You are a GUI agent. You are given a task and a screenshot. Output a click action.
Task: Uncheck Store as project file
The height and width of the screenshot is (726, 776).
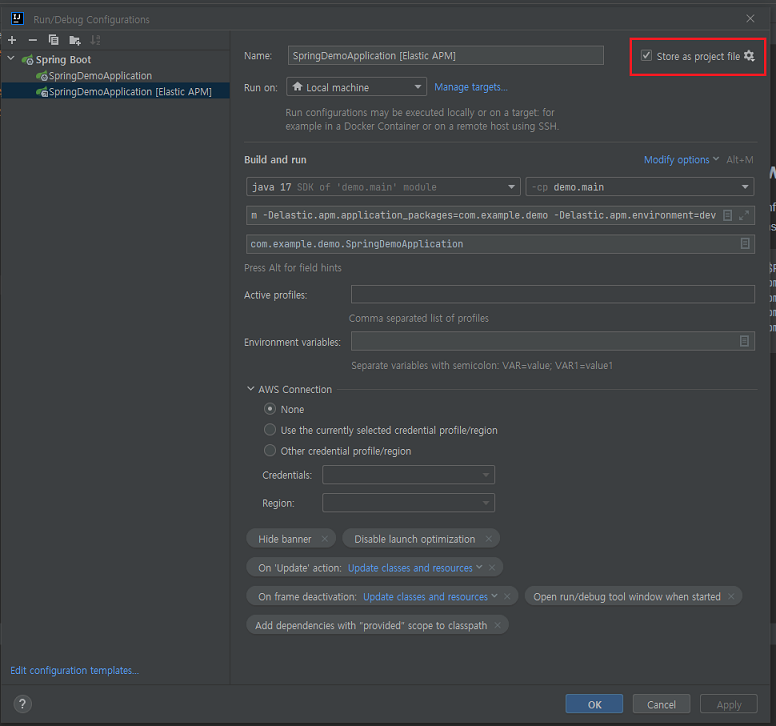[647, 56]
